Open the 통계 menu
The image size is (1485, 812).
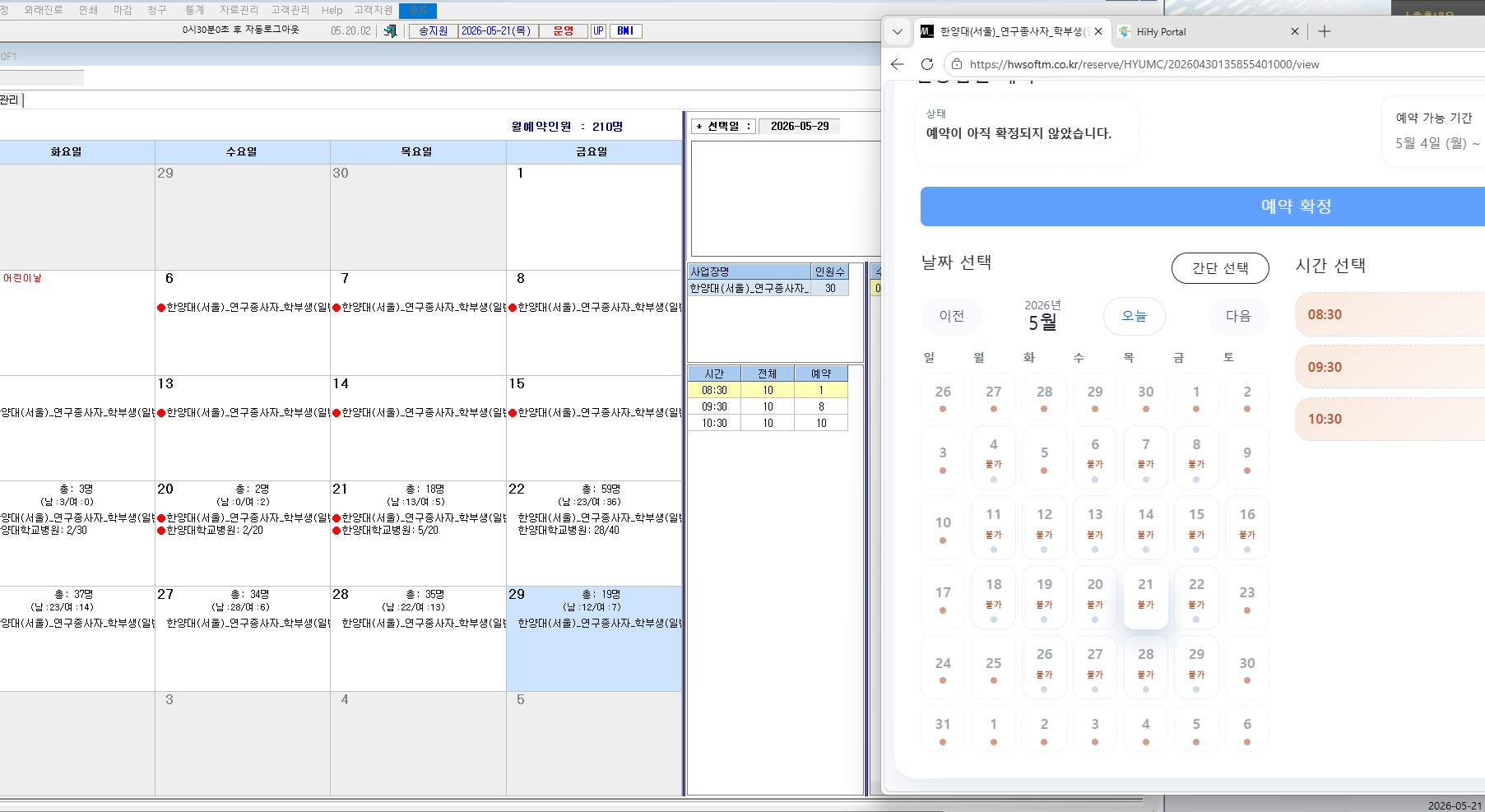[194, 10]
